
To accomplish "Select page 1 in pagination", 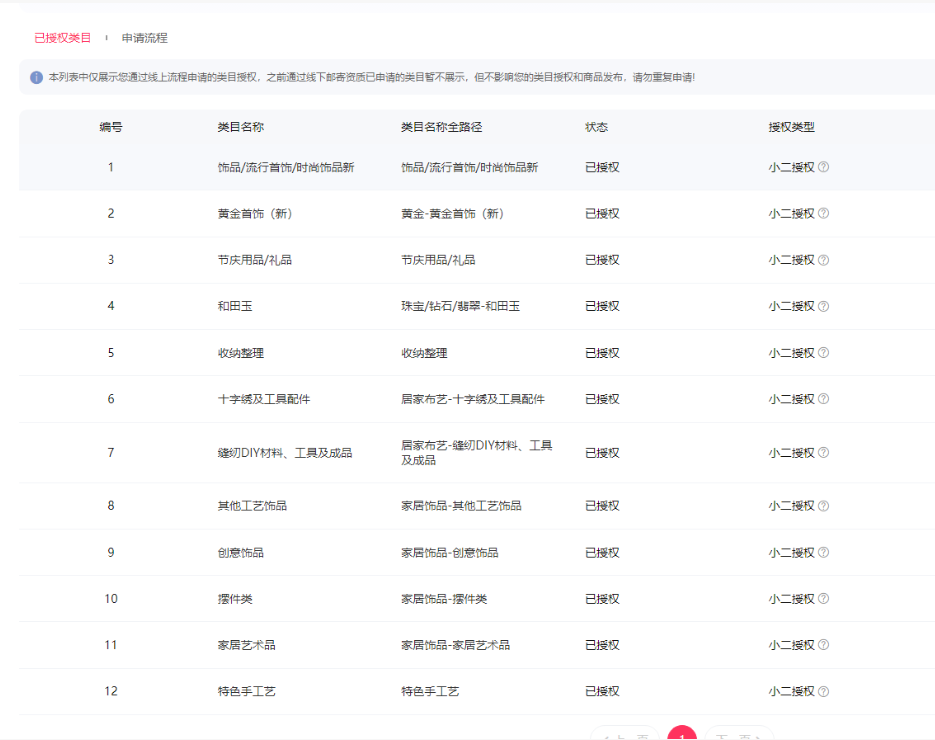I will coord(682,735).
